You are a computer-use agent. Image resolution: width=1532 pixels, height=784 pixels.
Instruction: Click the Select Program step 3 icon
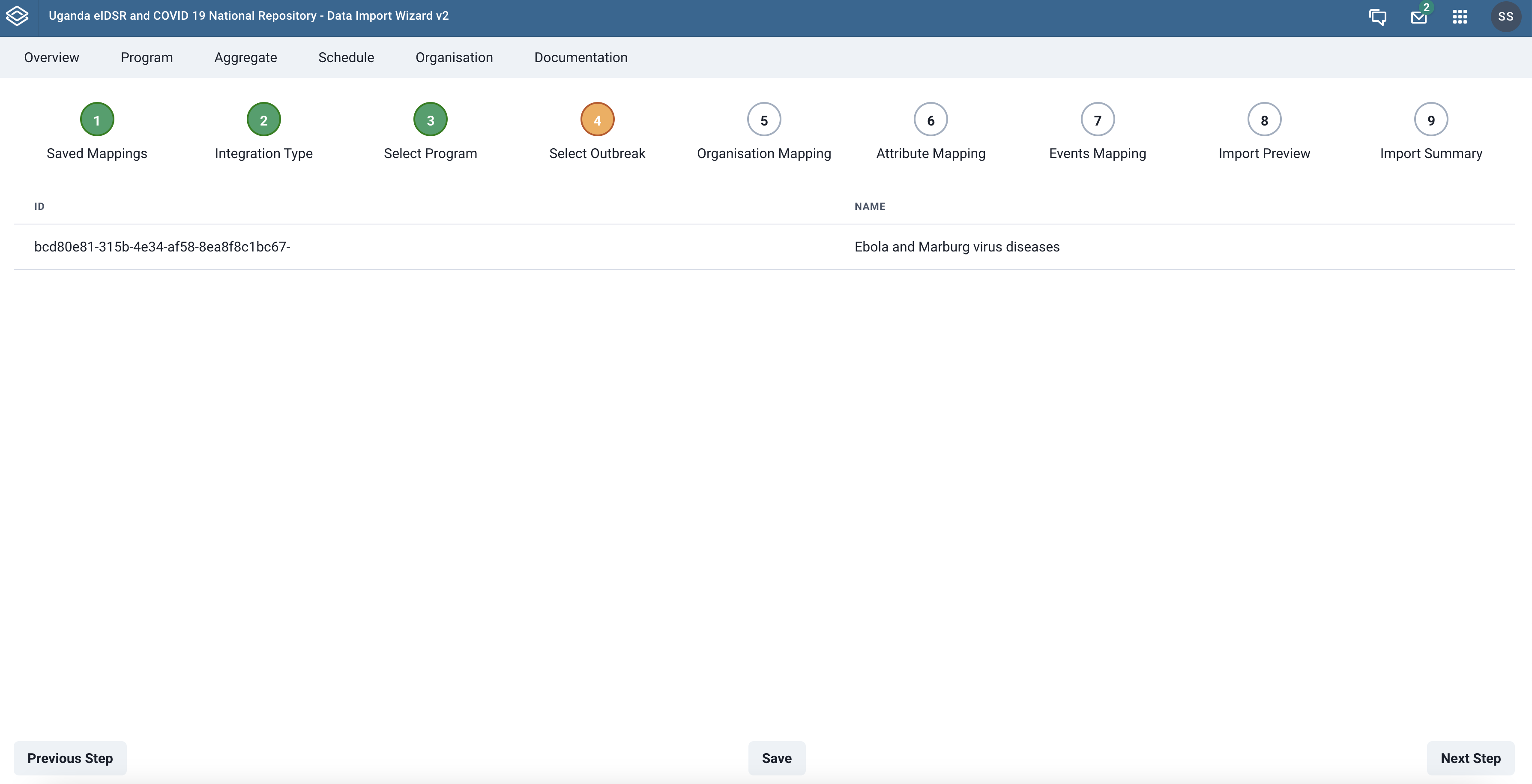[x=430, y=119]
